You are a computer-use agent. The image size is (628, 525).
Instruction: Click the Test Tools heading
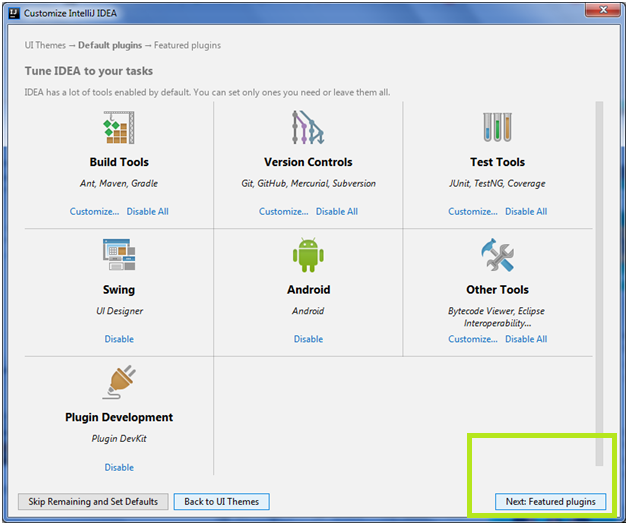click(x=497, y=162)
